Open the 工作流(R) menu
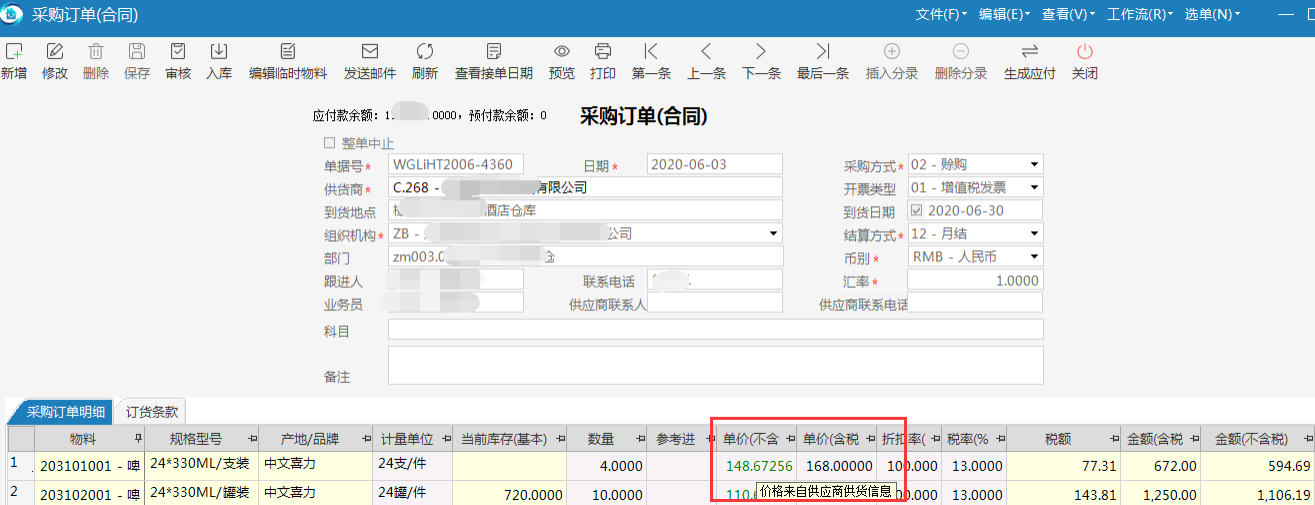Image resolution: width=1315 pixels, height=505 pixels. tap(1141, 14)
